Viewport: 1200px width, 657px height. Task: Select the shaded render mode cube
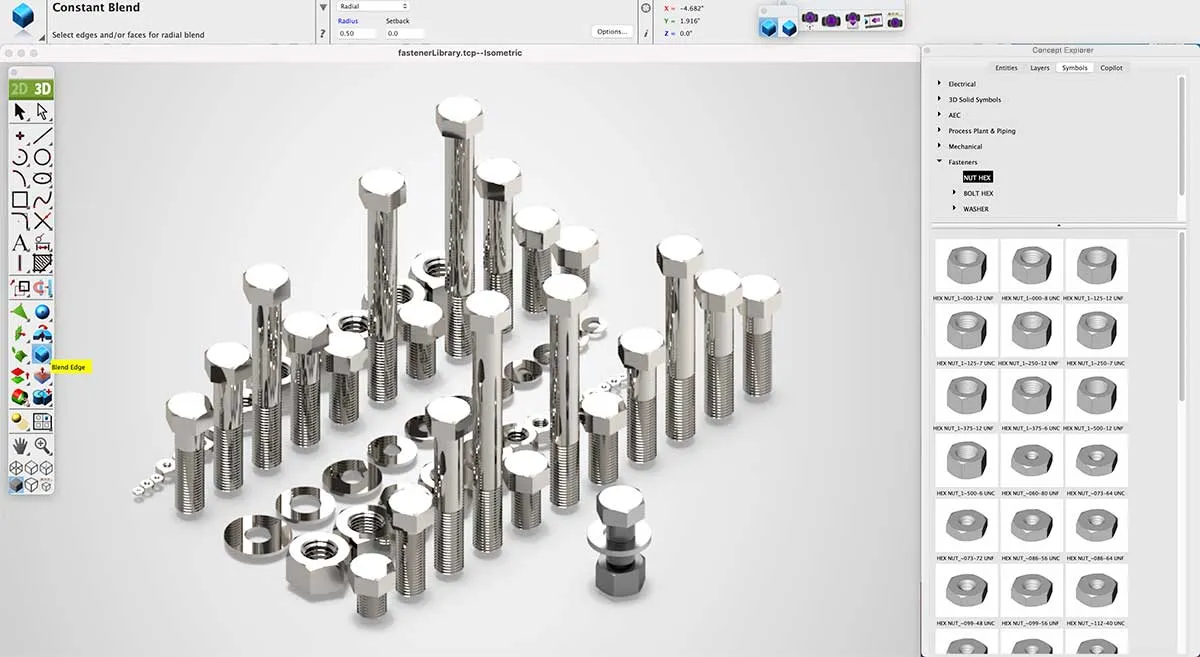(x=17, y=487)
